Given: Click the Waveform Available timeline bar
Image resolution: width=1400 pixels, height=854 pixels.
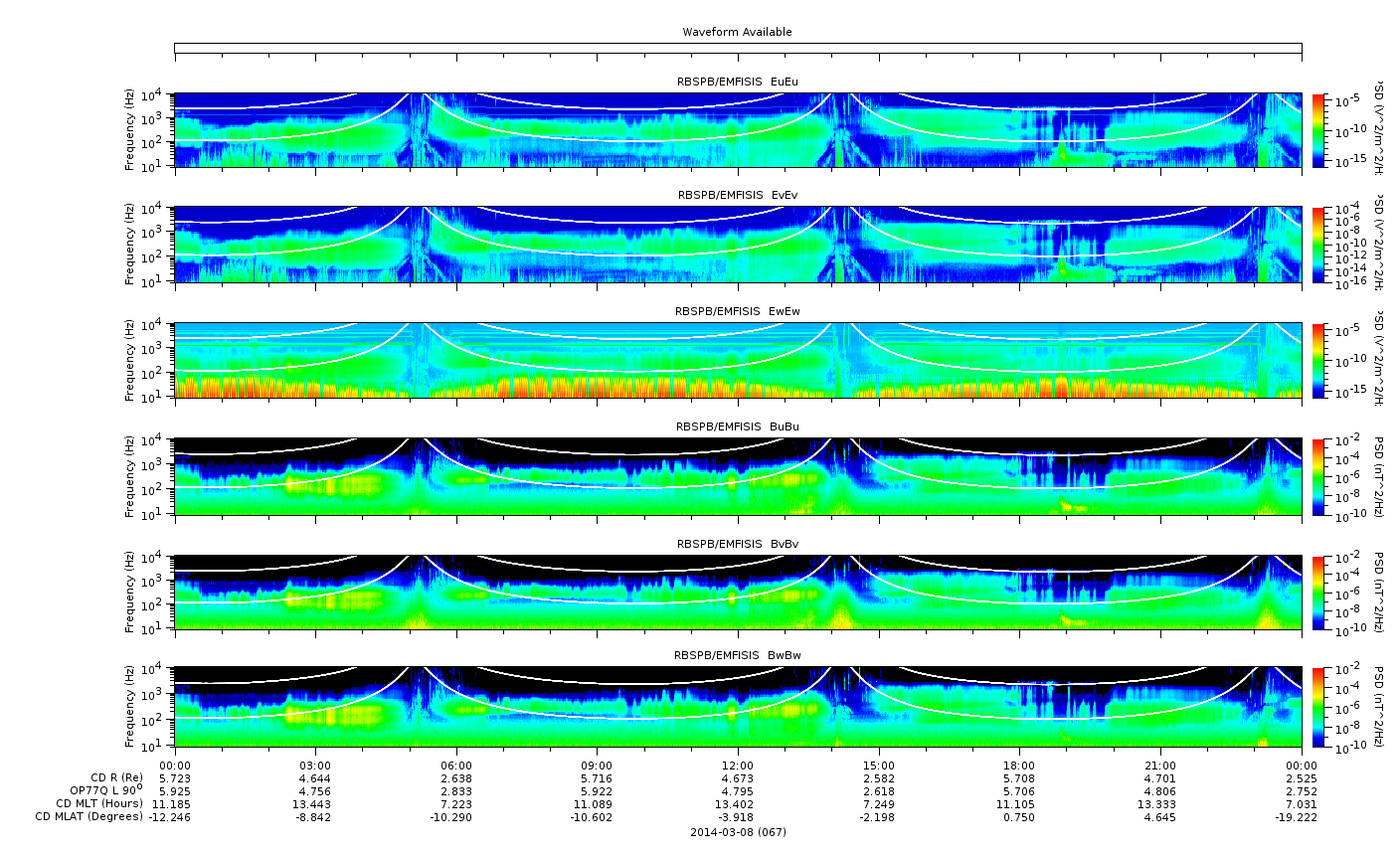Looking at the screenshot, I should (x=738, y=48).
